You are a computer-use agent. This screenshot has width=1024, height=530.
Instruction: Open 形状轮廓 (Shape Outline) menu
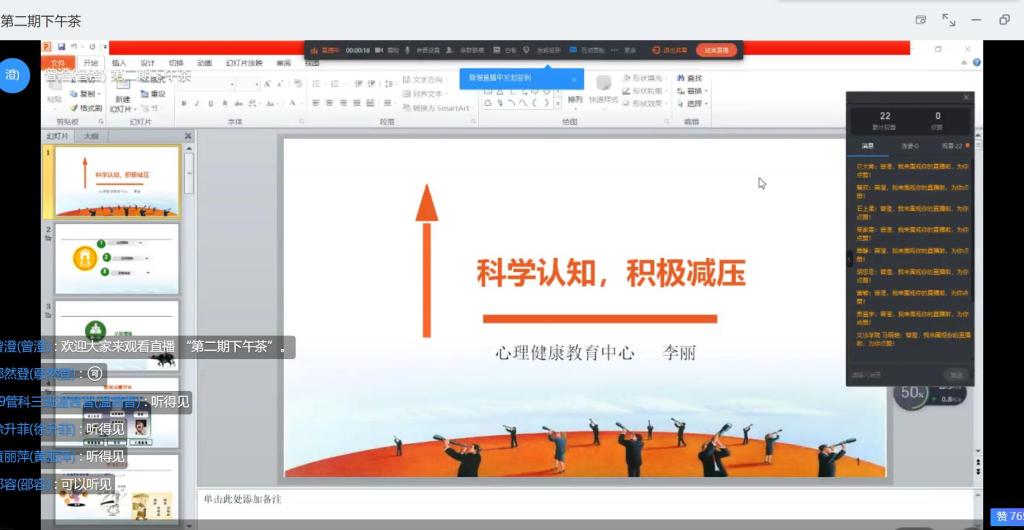coord(645,91)
